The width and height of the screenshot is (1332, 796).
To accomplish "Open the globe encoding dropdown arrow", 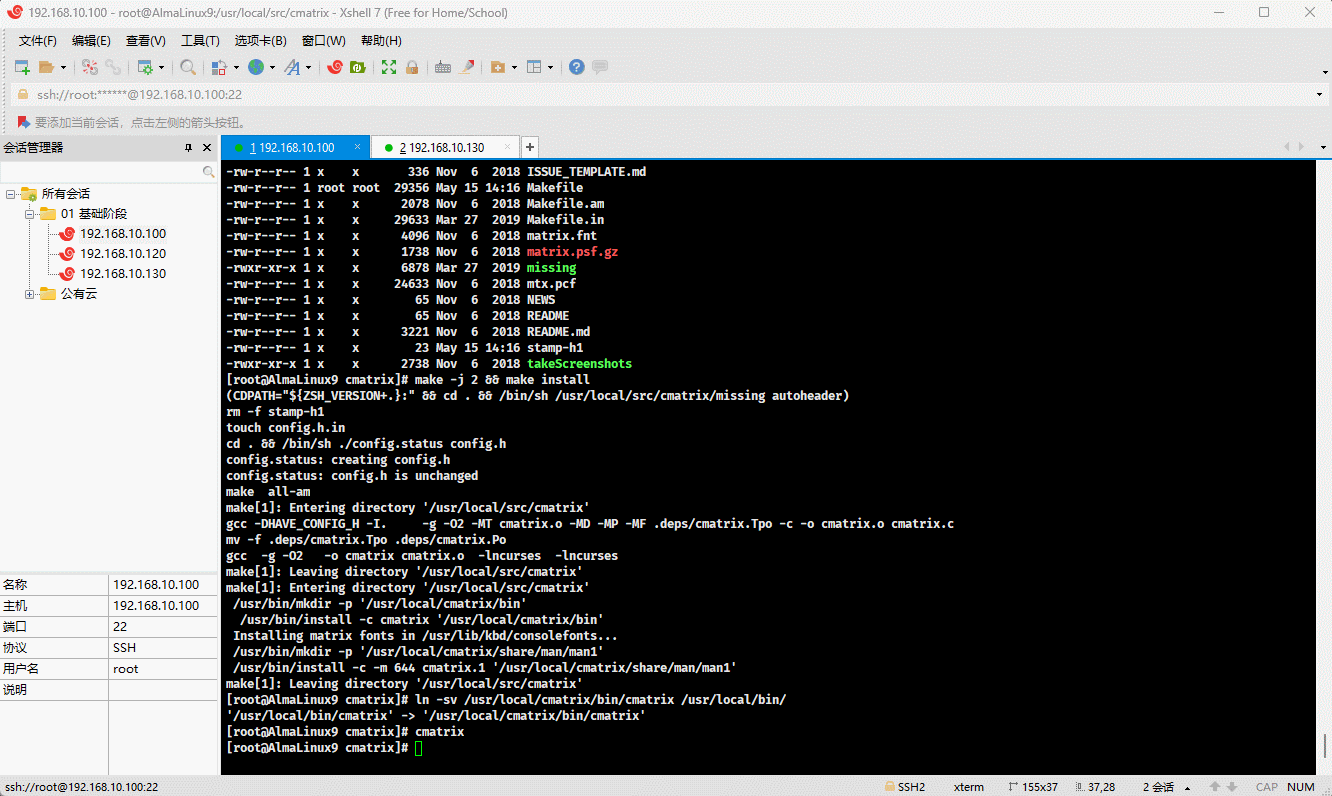I will coord(272,67).
